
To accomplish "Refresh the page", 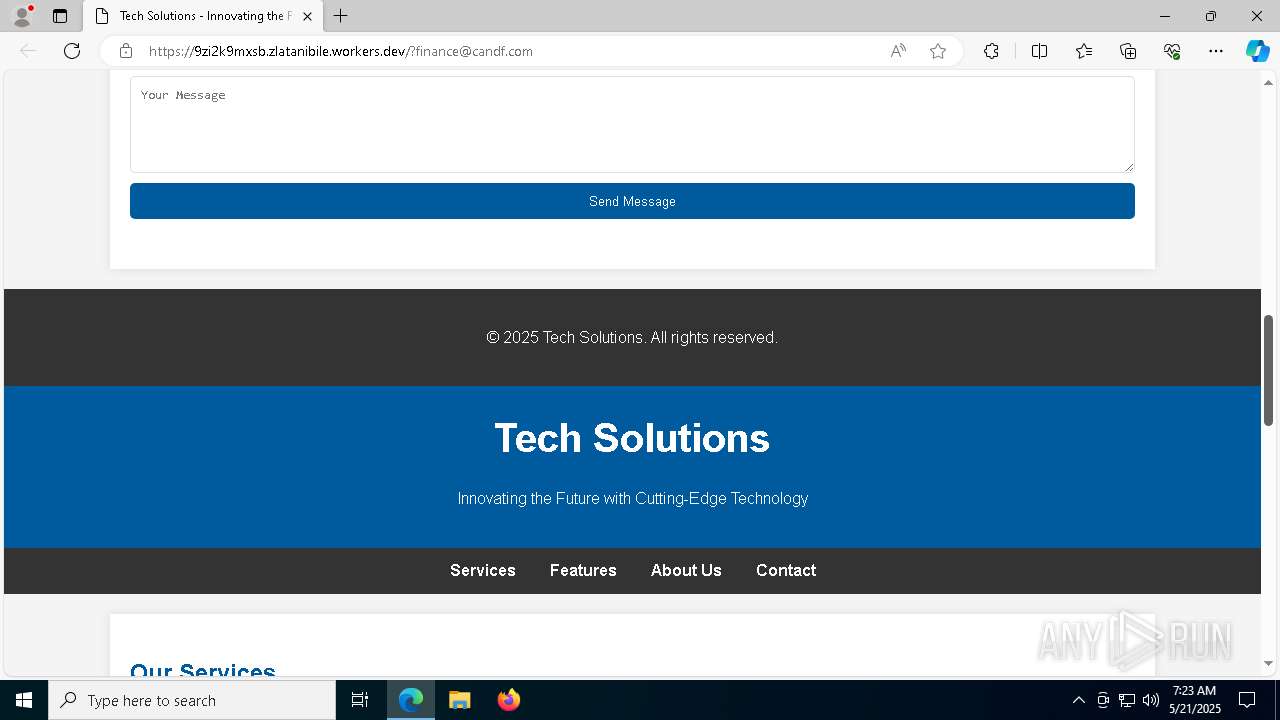I will point(72,51).
